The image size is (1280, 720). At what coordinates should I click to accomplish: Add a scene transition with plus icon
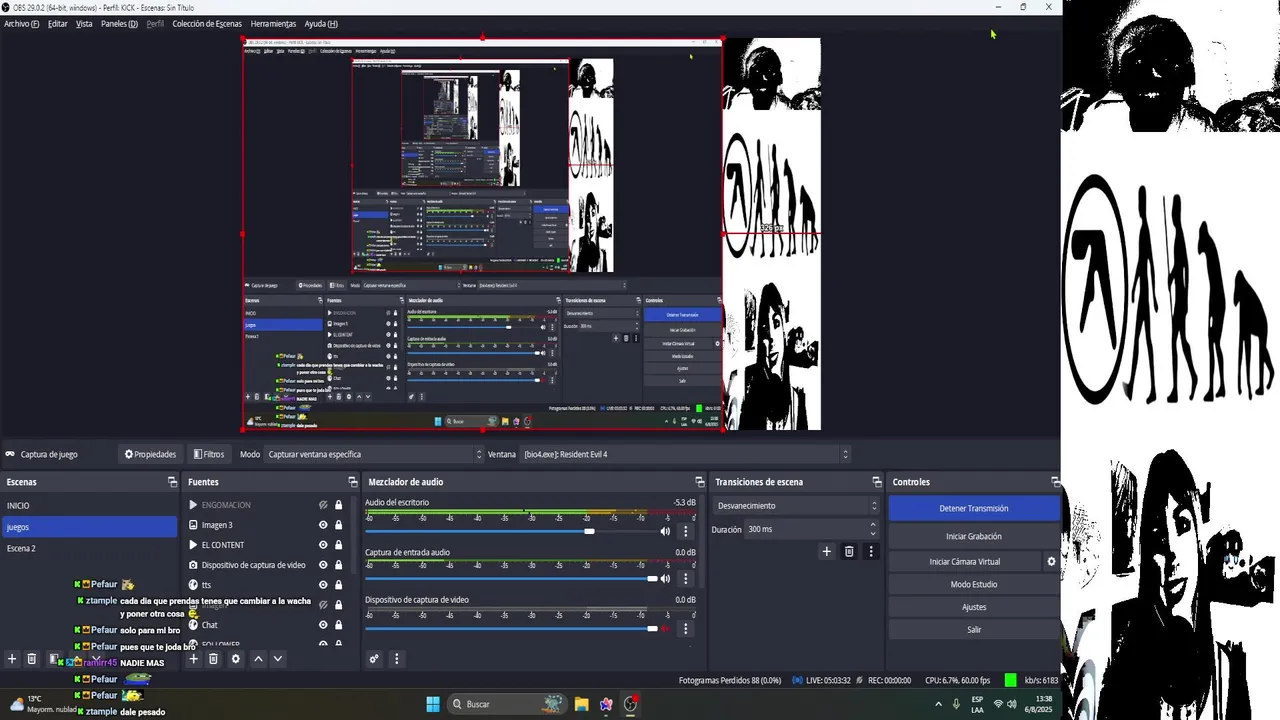[x=826, y=551]
